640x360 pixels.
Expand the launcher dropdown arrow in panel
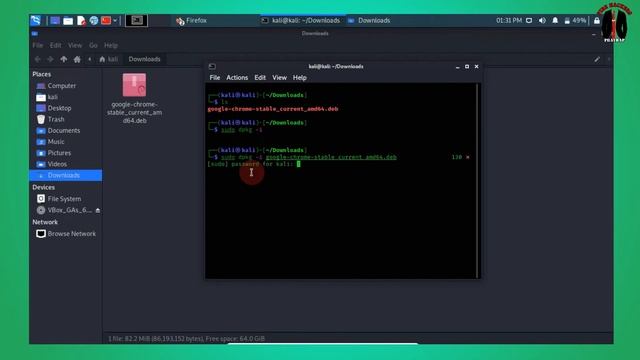click(115, 20)
